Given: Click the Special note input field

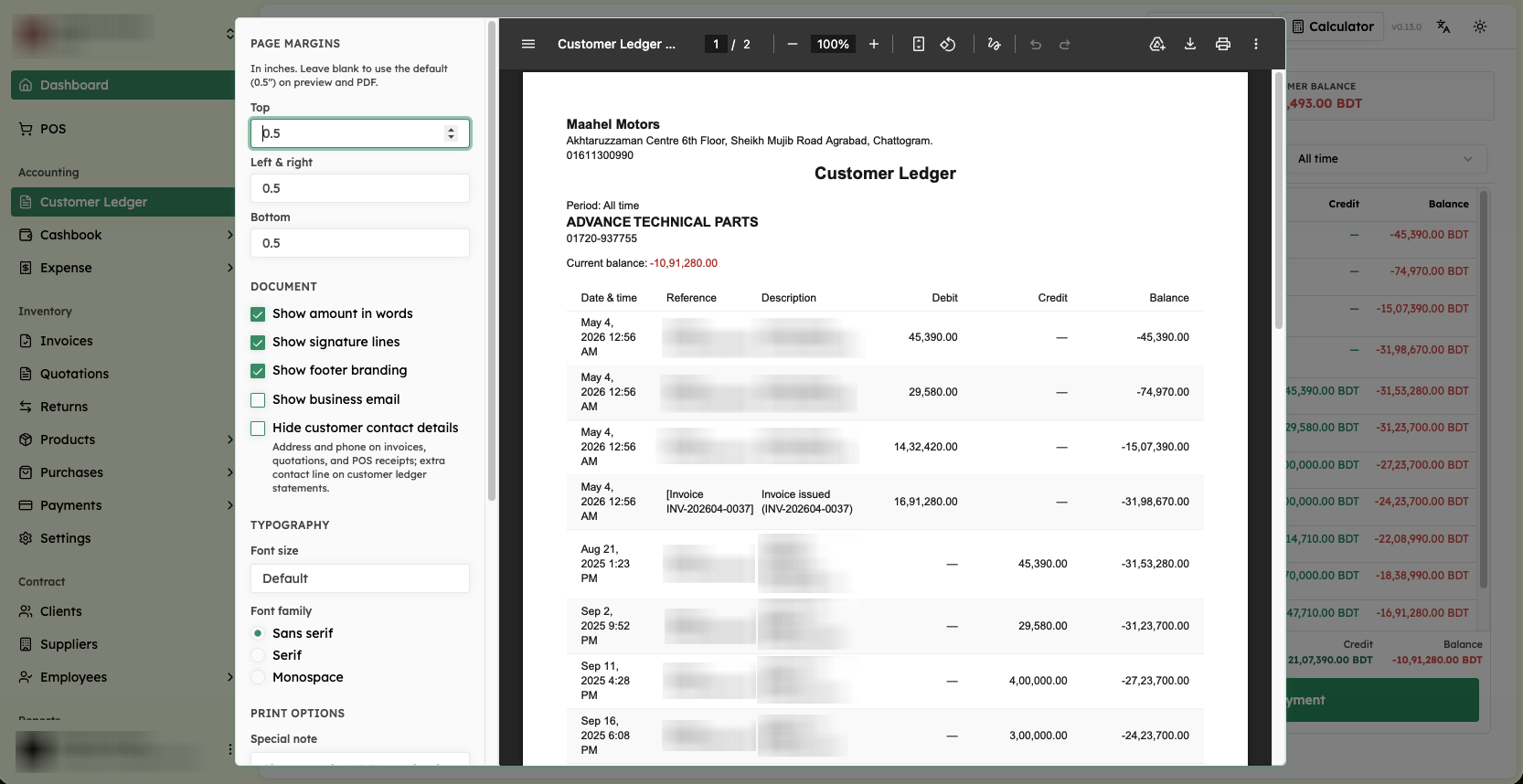Looking at the screenshot, I should click(x=360, y=759).
